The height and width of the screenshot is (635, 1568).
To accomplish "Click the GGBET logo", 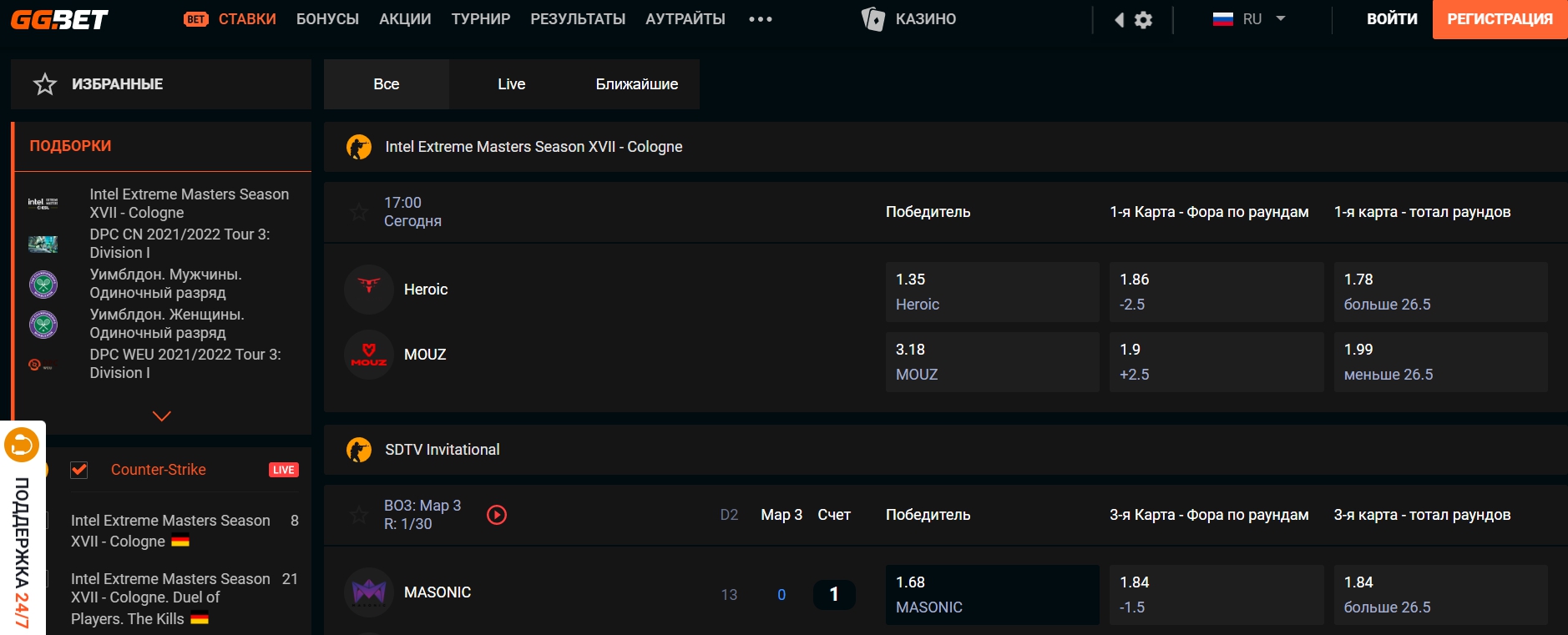I will coord(59,19).
